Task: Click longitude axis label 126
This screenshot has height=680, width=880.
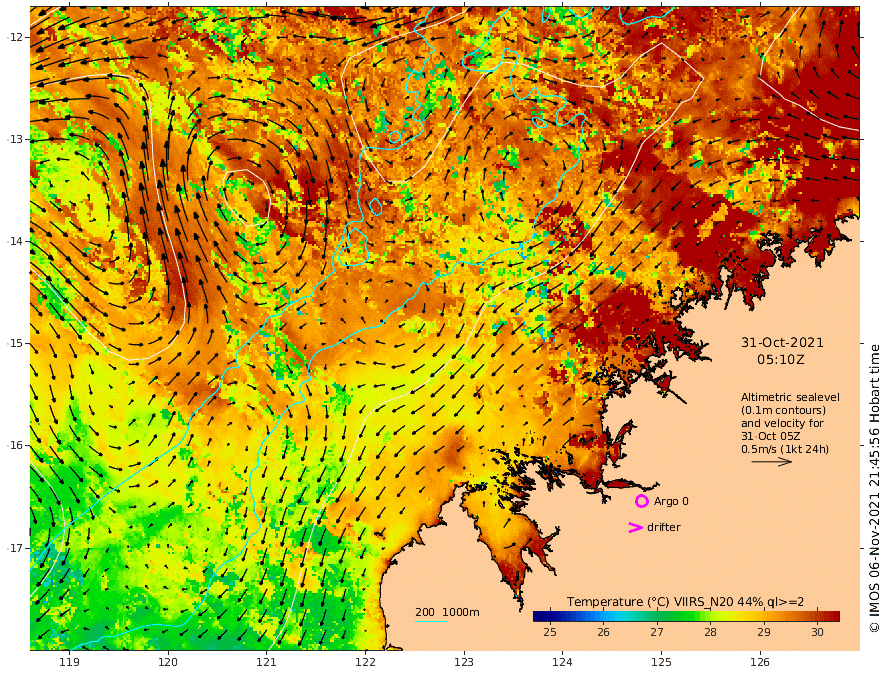Action: 760,662
